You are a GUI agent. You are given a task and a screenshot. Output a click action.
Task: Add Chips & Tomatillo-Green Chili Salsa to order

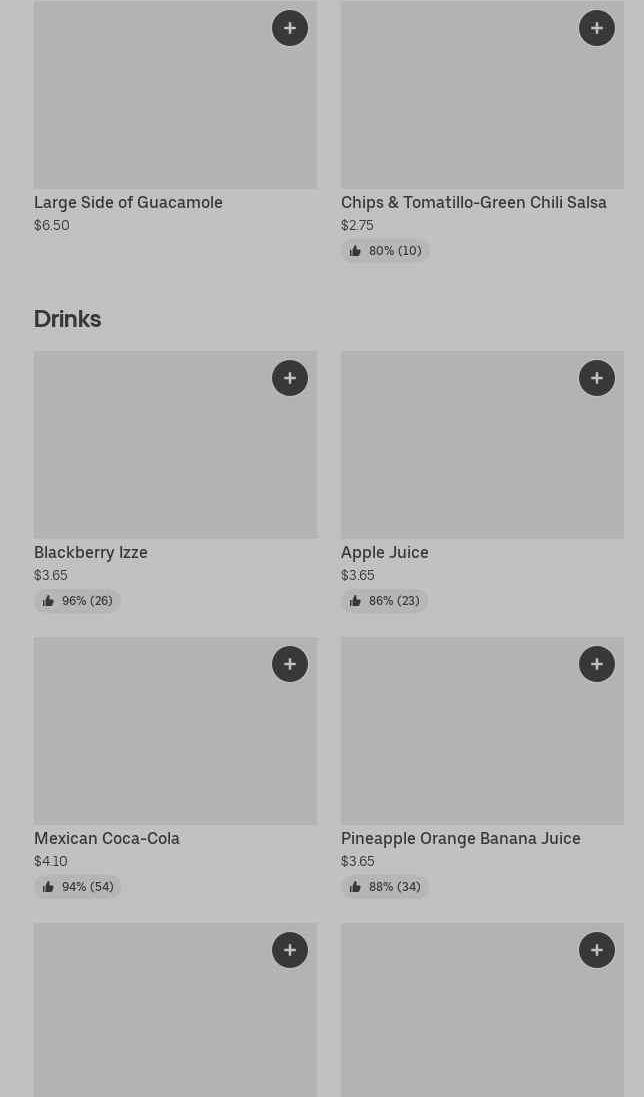click(597, 28)
